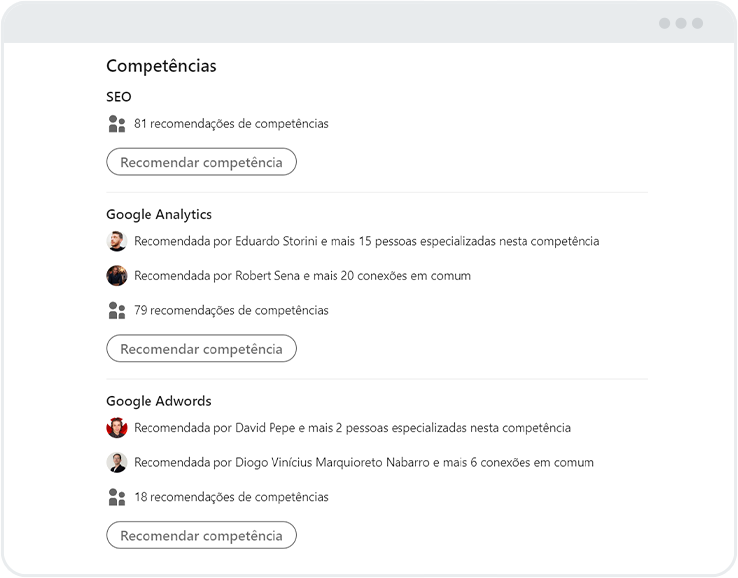Image resolution: width=738 pixels, height=578 pixels.
Task: View the 81 recomendações de competências list
Action: pyautogui.click(x=231, y=124)
